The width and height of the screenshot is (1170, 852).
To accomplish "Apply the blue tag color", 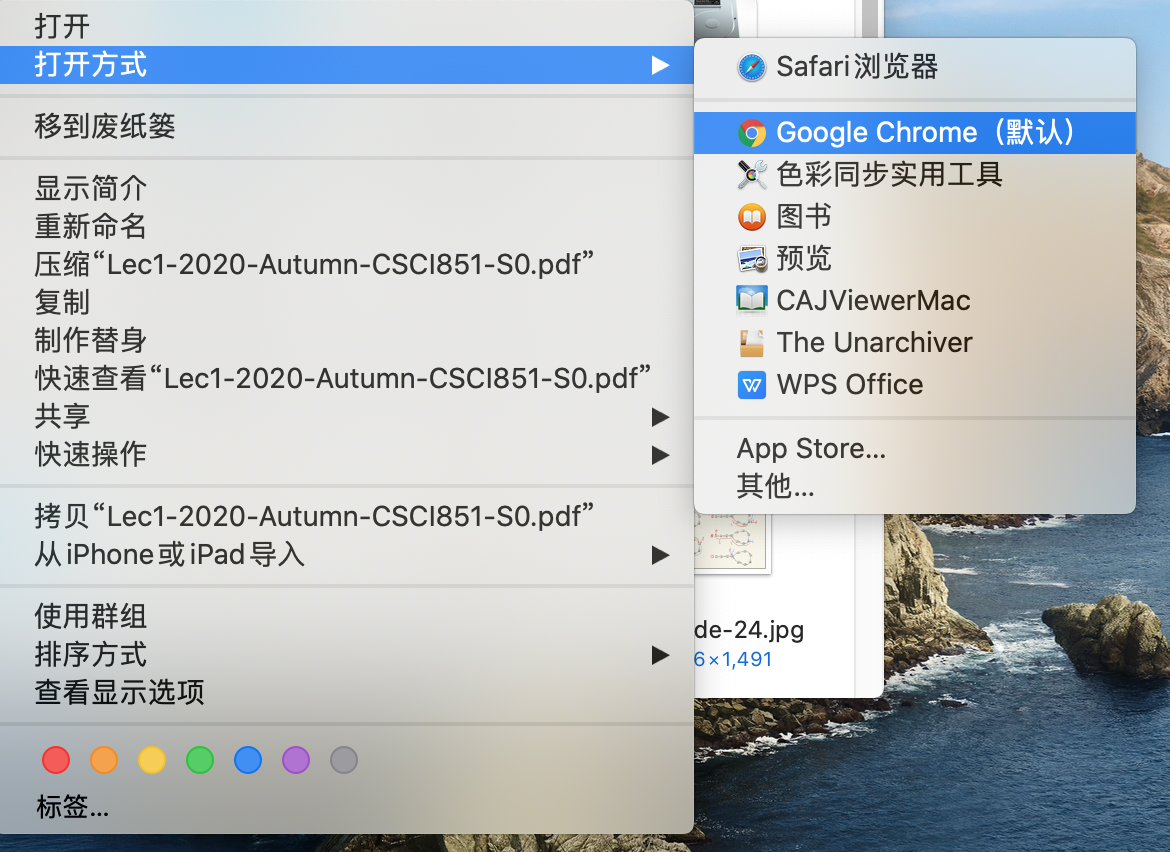I will [x=248, y=760].
